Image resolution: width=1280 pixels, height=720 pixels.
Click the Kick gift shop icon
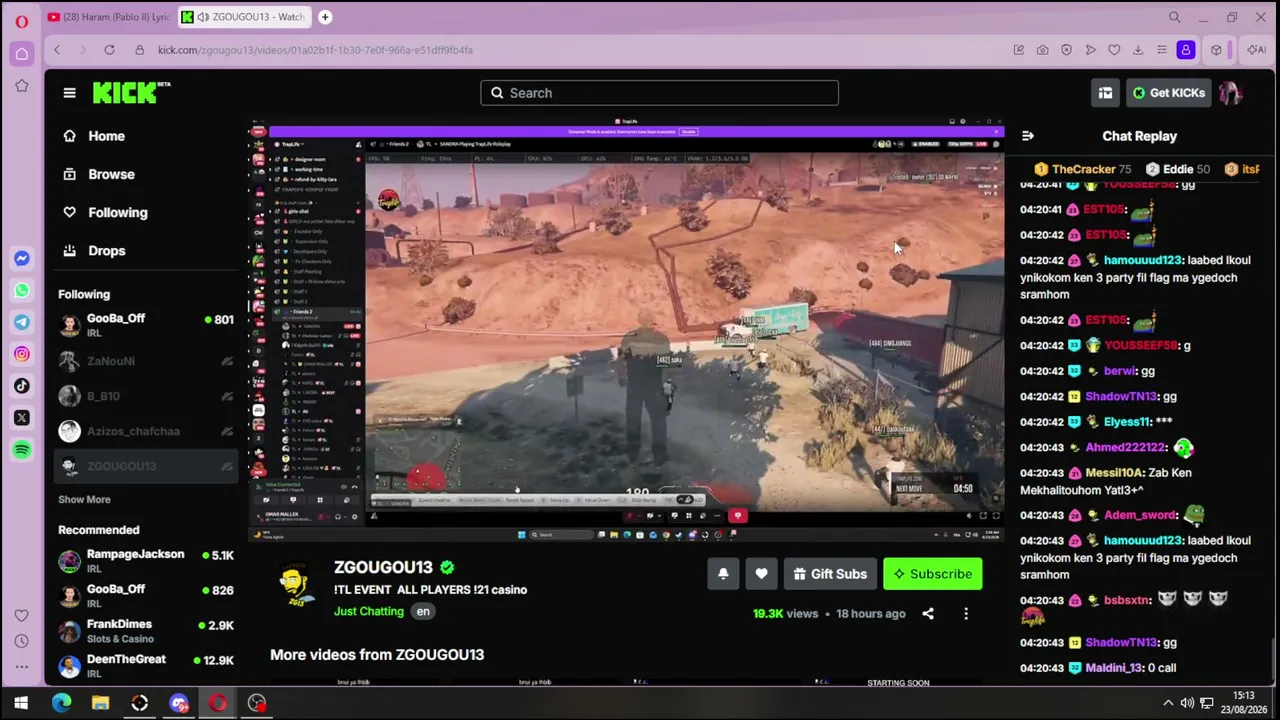pyautogui.click(x=1105, y=93)
